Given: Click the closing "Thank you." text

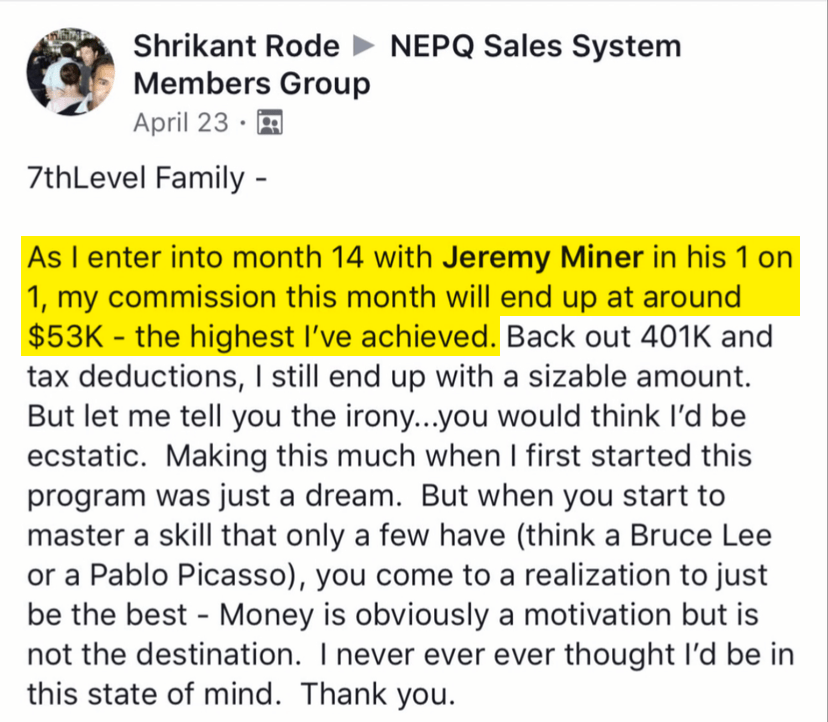Looking at the screenshot, I should (x=378, y=694).
